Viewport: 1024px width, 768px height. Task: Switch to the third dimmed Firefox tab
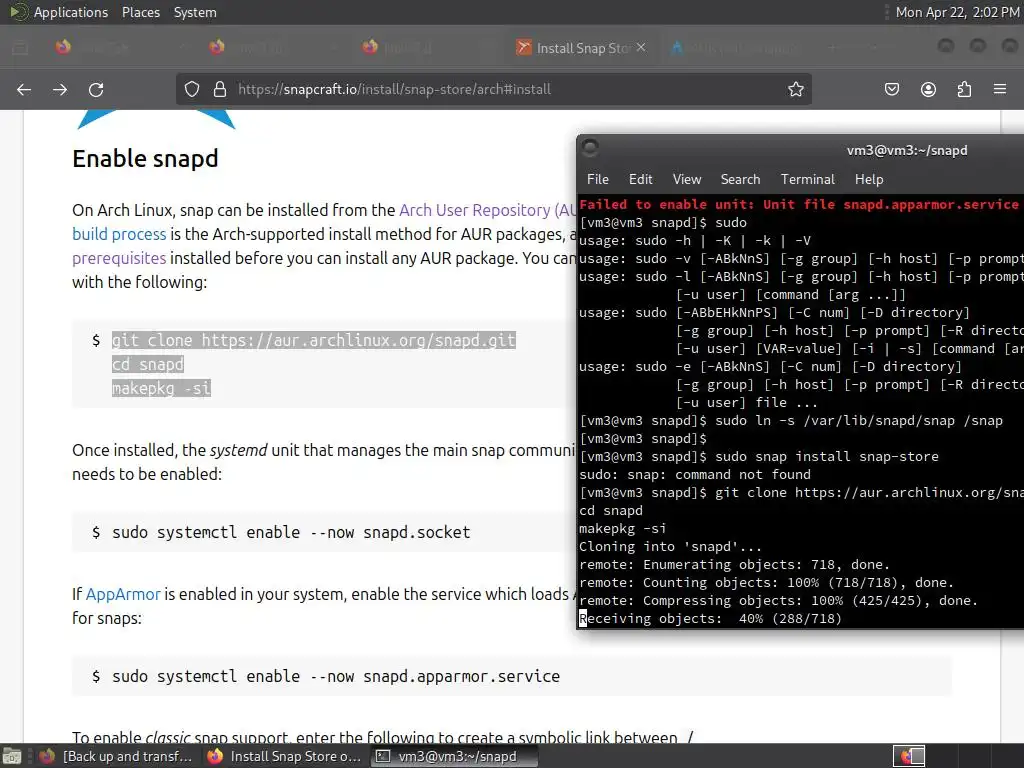click(x=428, y=48)
